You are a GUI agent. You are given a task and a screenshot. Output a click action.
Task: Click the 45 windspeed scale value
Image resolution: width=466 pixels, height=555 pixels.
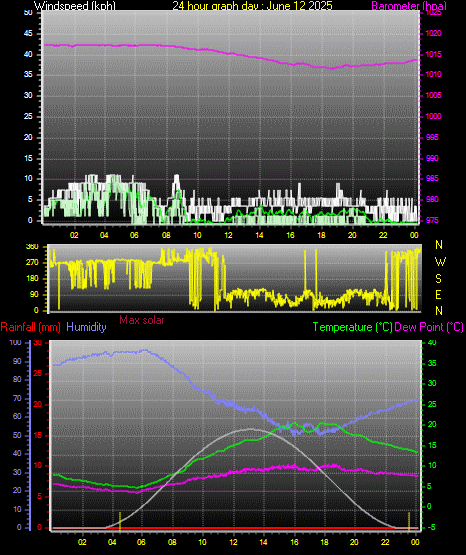point(28,34)
